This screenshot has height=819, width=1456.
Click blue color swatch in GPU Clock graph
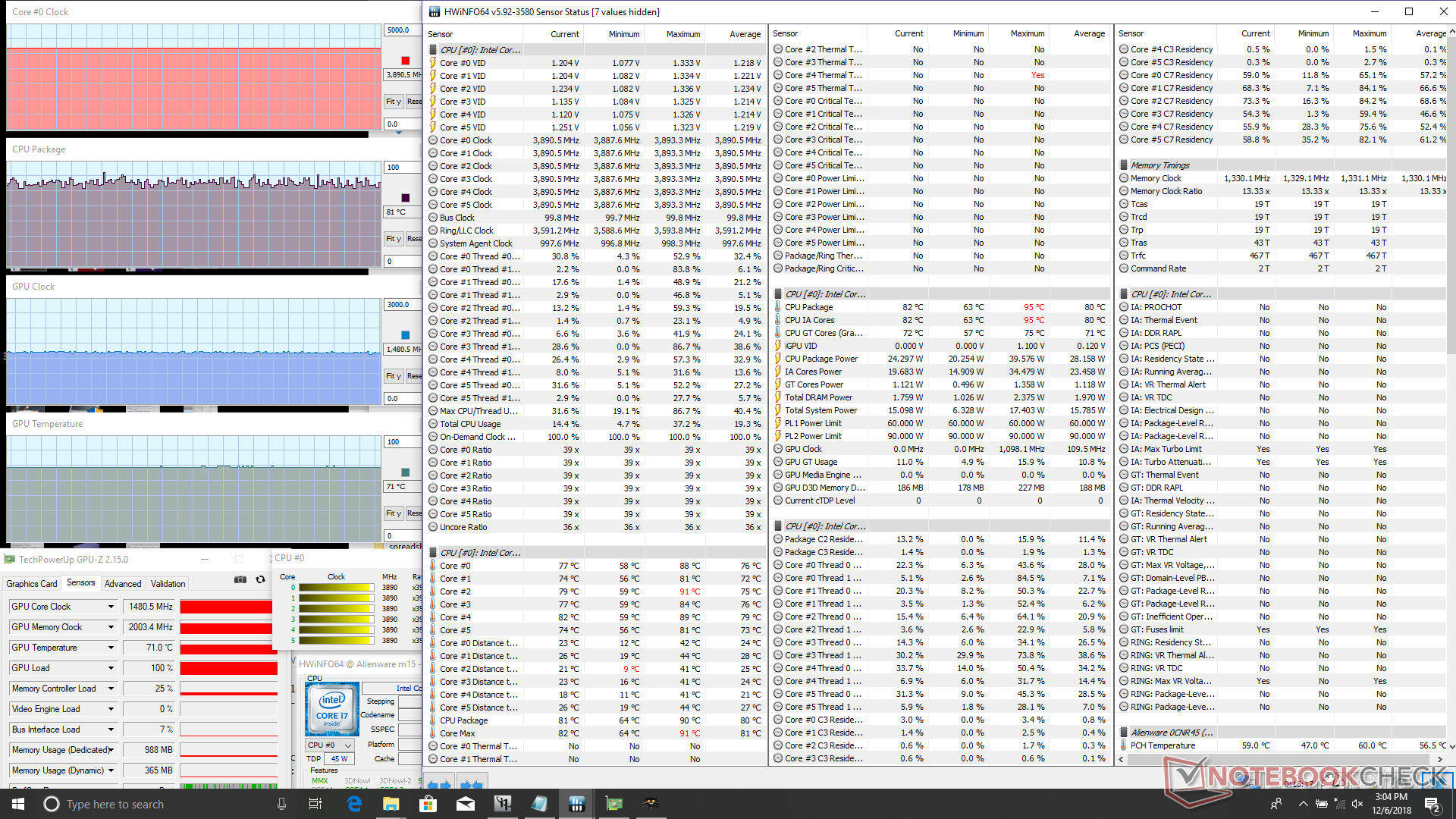pyautogui.click(x=405, y=335)
